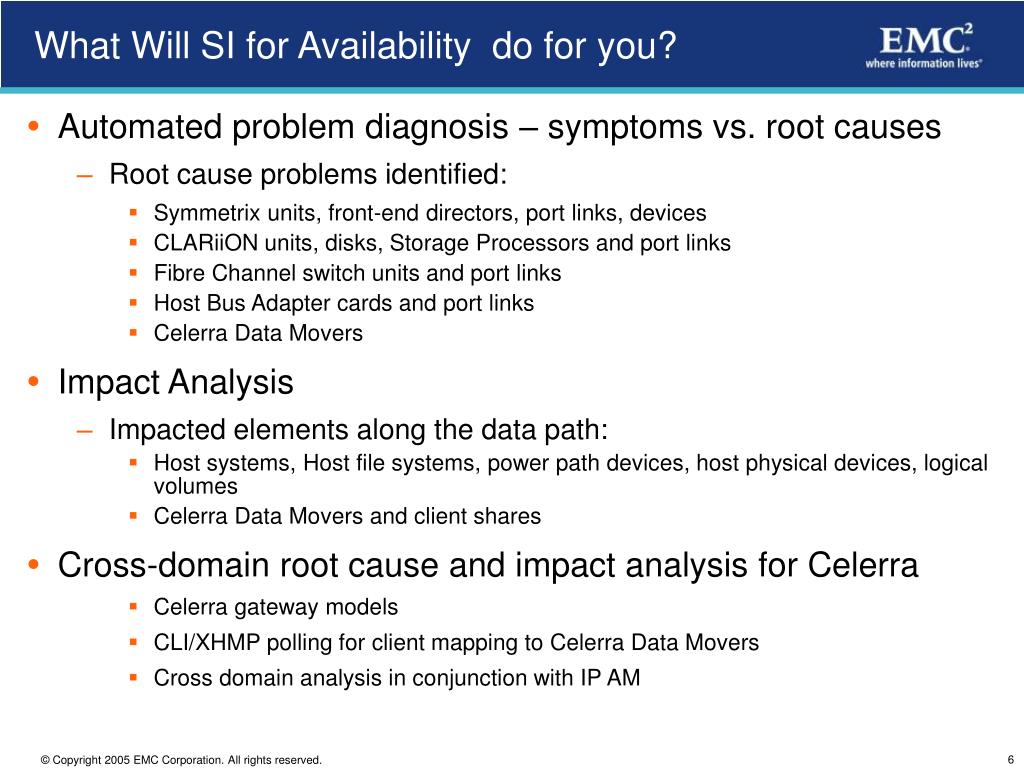Click the orange bullet beside Impact Analysis
1024x768 pixels.
(34, 381)
